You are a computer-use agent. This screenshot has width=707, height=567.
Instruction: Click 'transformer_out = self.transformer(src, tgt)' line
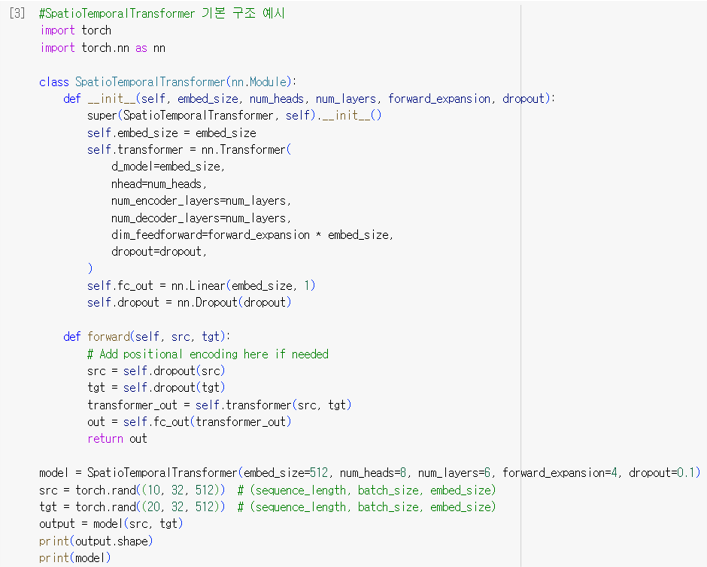pyautogui.click(x=219, y=405)
